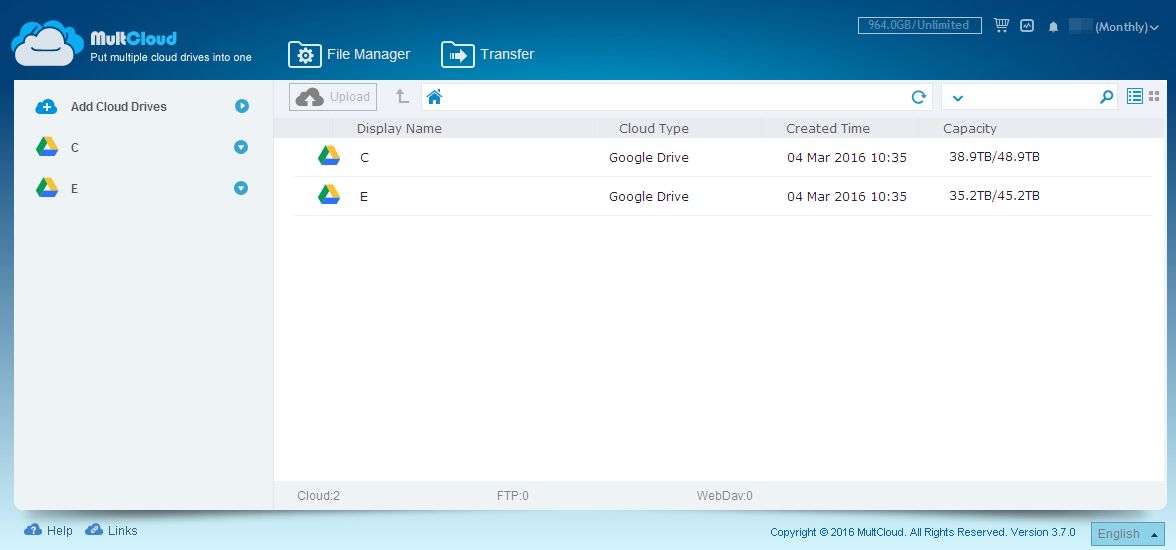Sort by Display Name column

[x=399, y=128]
